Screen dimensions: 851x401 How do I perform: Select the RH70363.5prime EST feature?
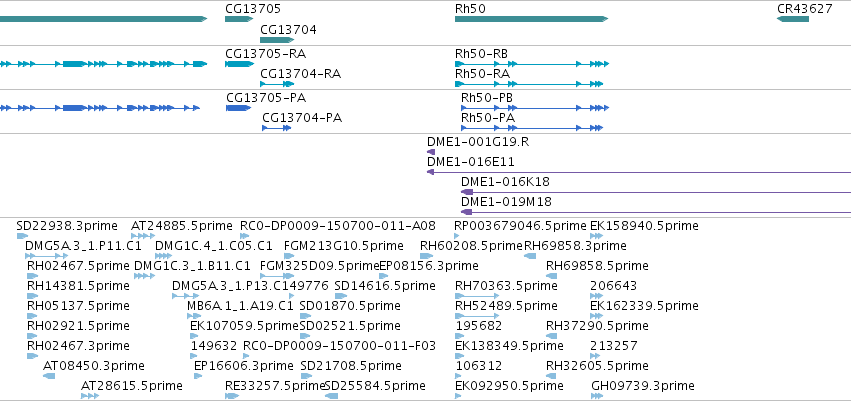[x=477, y=296]
